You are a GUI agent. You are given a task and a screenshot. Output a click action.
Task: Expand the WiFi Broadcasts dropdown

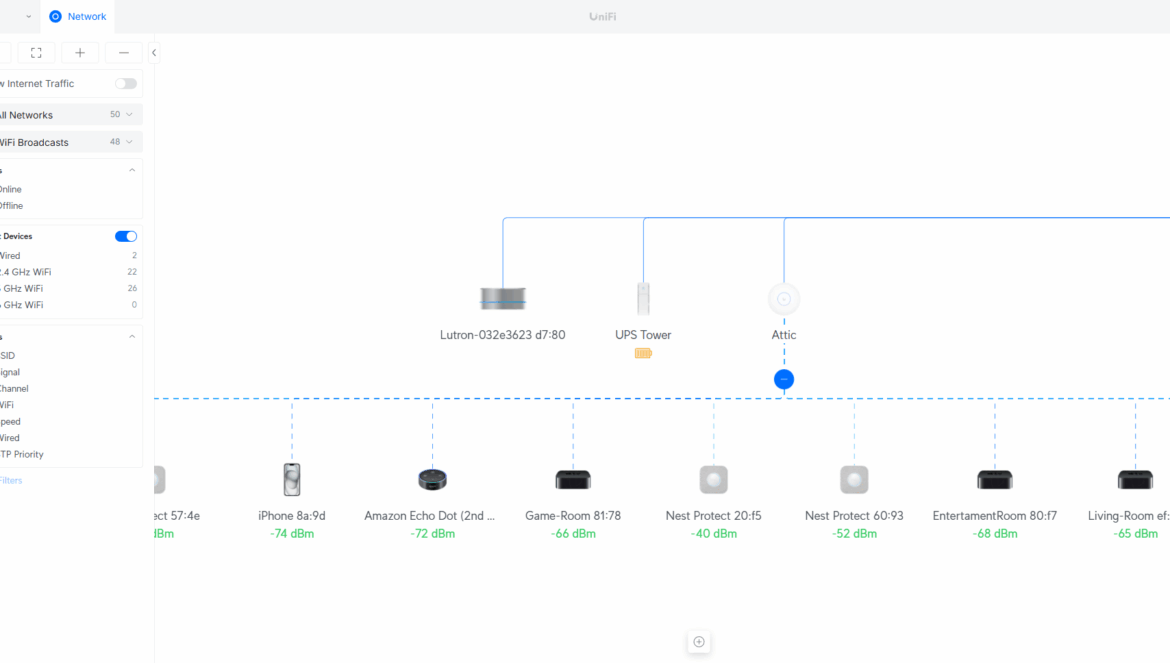tap(70, 142)
